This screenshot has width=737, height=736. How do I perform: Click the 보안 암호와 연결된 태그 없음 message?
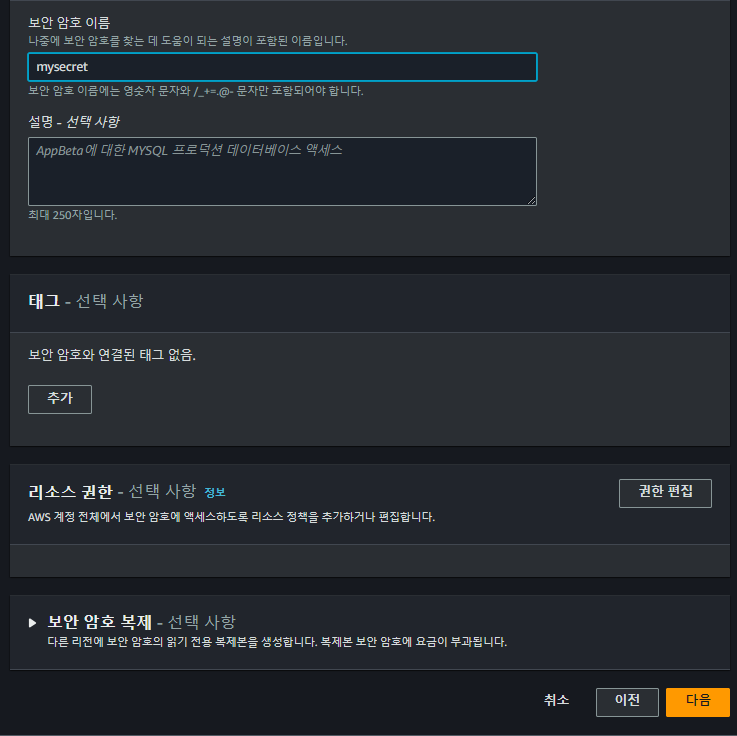pyautogui.click(x=112, y=355)
